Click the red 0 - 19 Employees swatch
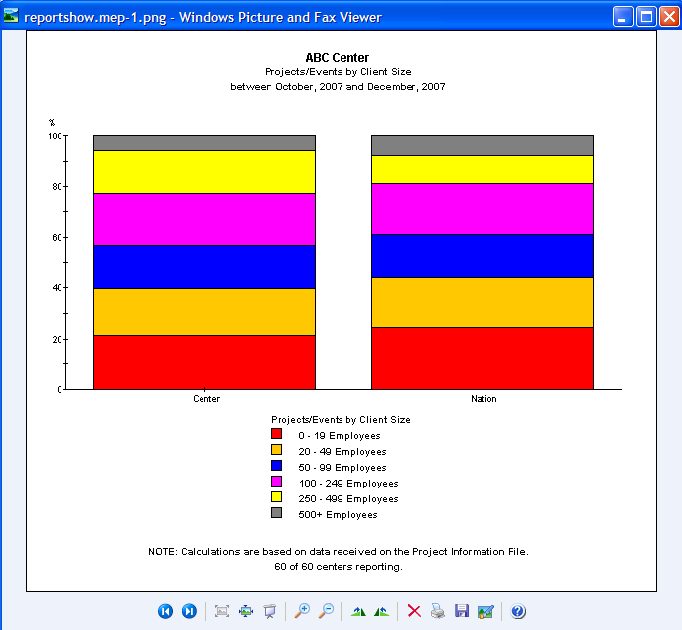The width and height of the screenshot is (682, 630). [x=276, y=434]
